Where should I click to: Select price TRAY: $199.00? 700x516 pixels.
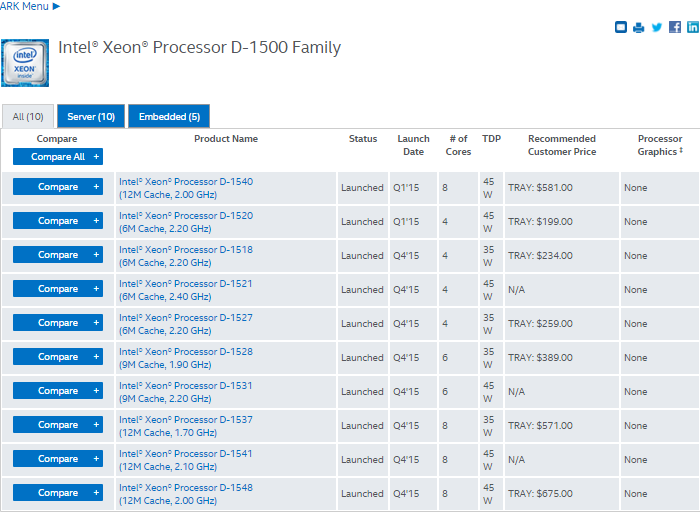coord(540,221)
